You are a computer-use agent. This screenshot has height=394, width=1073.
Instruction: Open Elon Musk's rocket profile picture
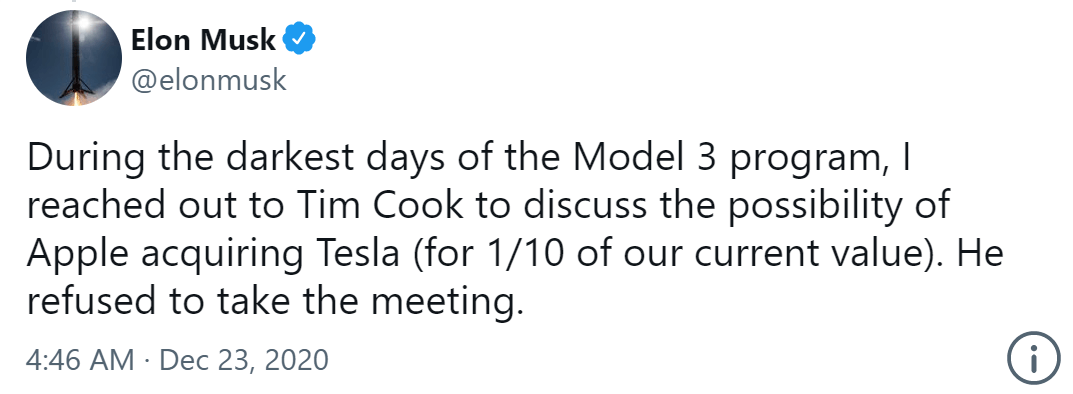(74, 58)
